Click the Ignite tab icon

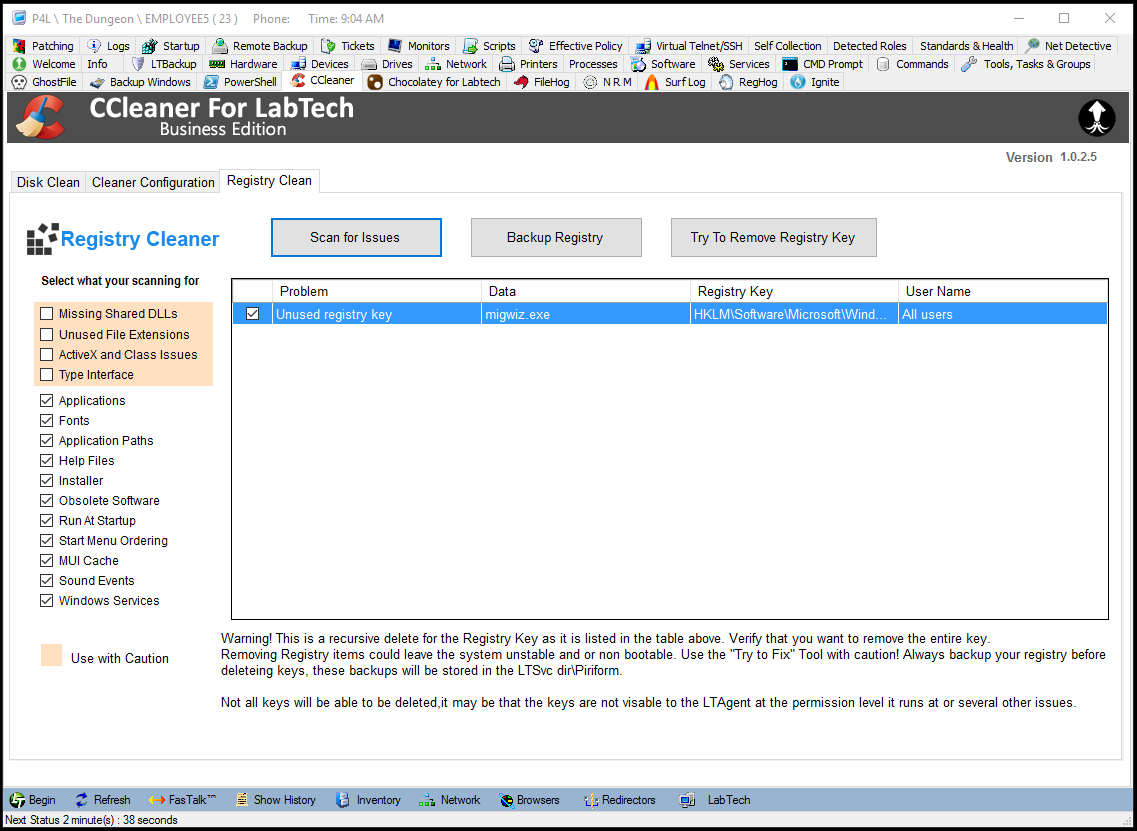click(798, 82)
